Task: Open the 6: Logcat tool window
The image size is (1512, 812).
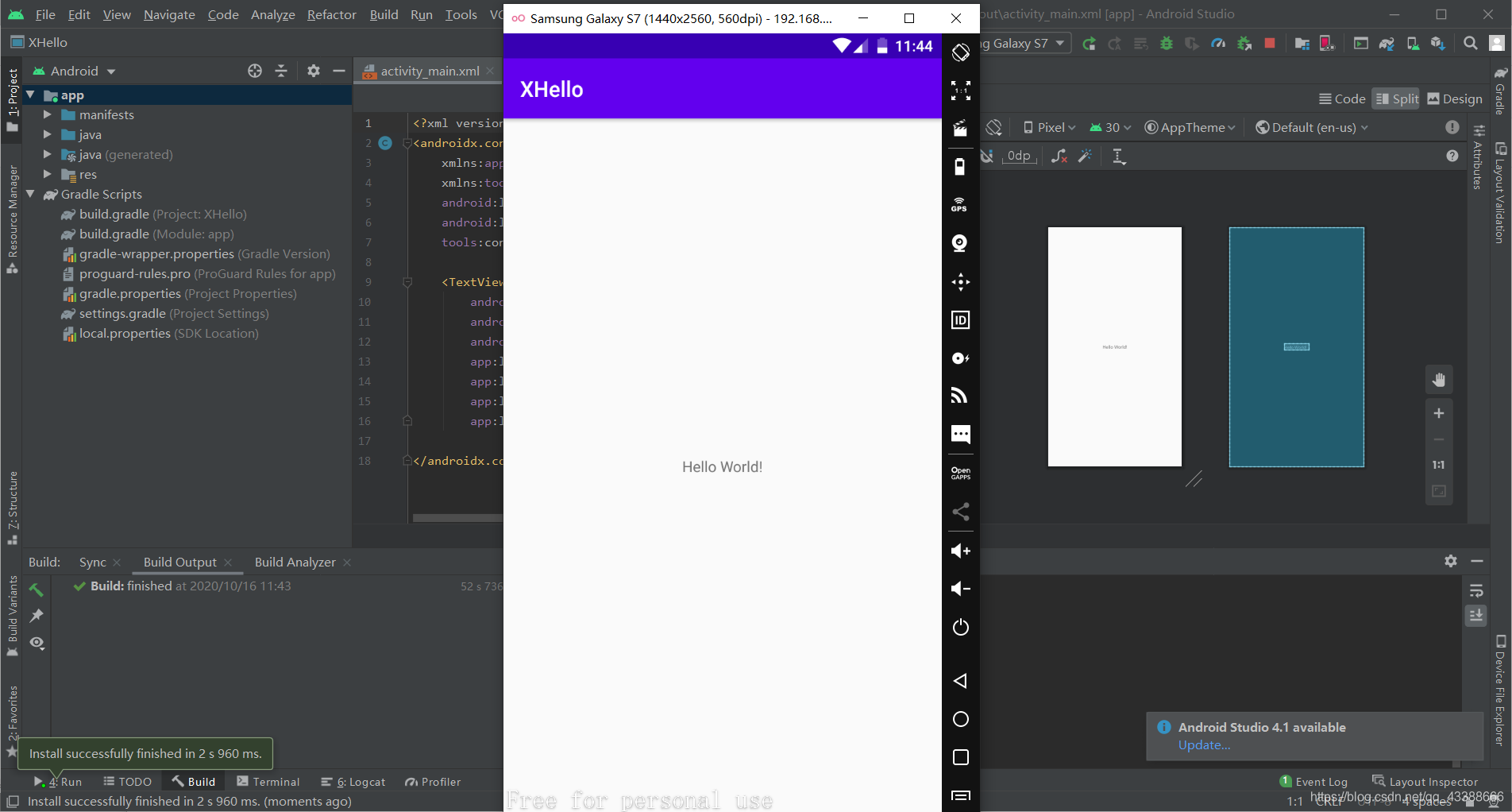Action: click(x=353, y=782)
